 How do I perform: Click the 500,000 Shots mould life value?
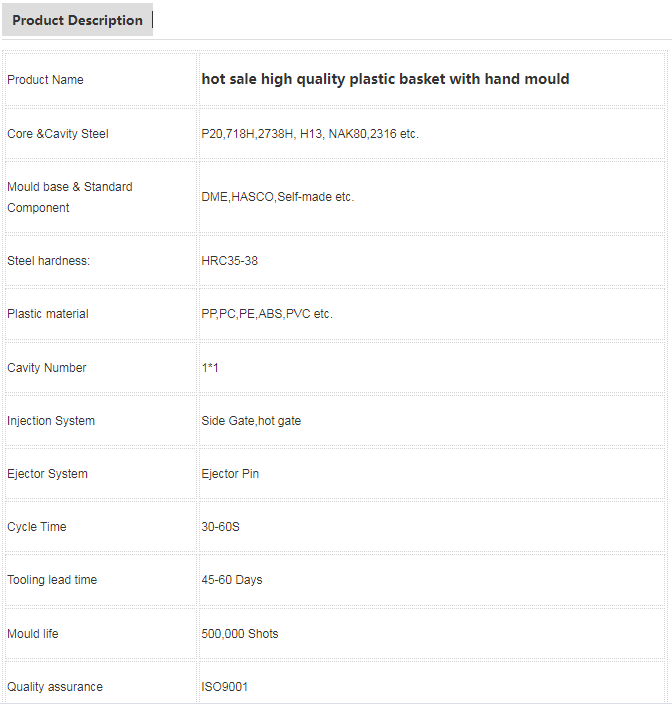pyautogui.click(x=240, y=634)
